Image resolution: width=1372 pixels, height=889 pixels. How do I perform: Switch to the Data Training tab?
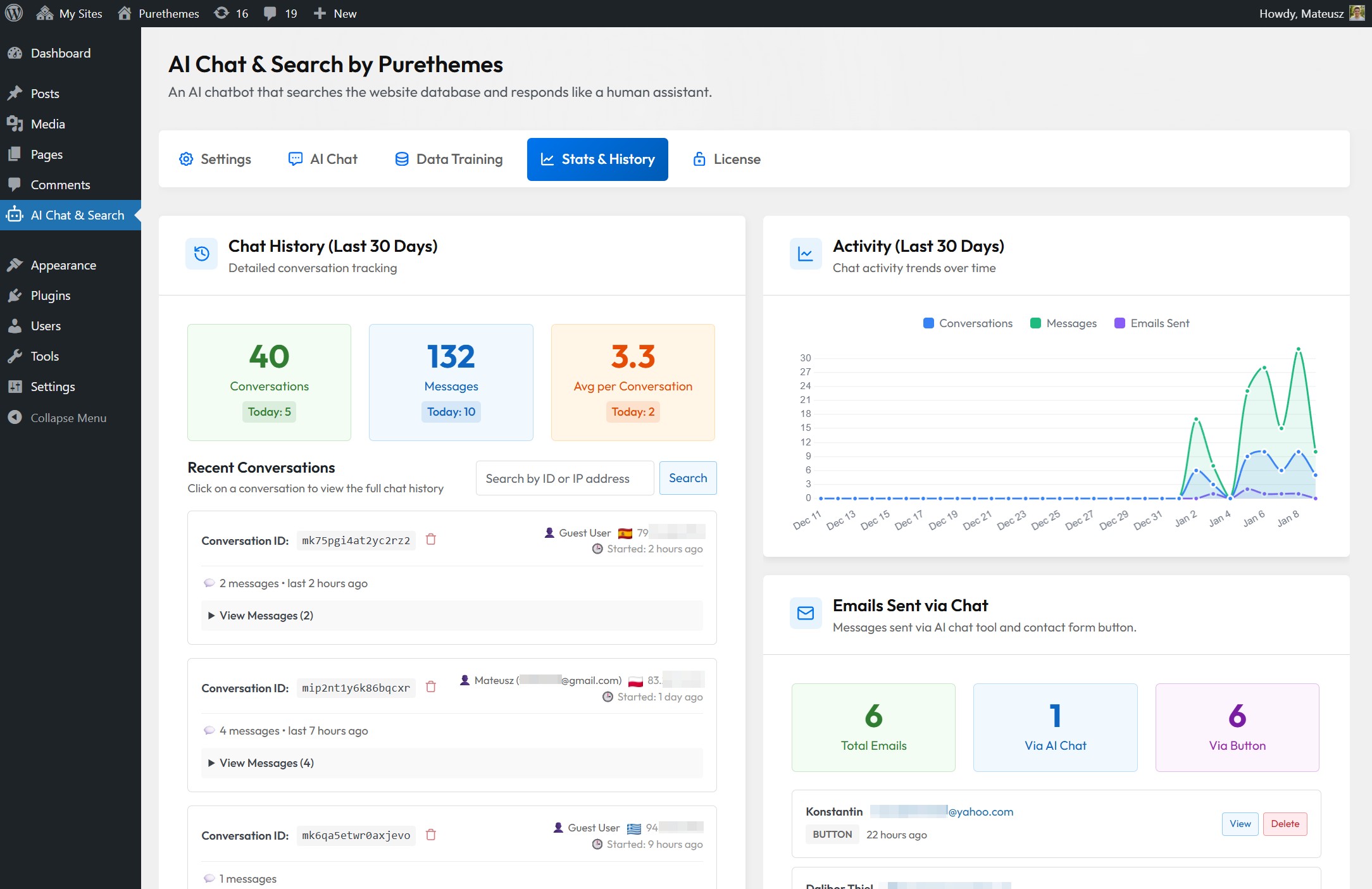449,159
